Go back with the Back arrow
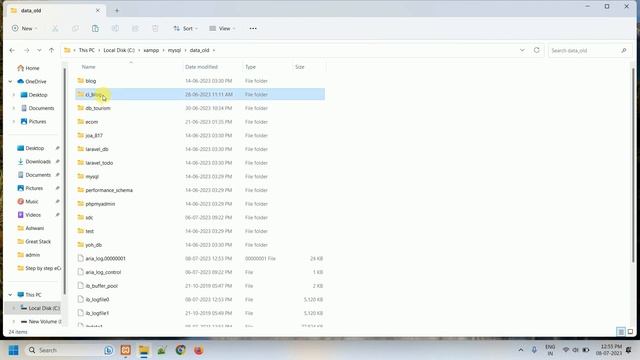Viewport: 640px width, 360px height. pos(12,50)
